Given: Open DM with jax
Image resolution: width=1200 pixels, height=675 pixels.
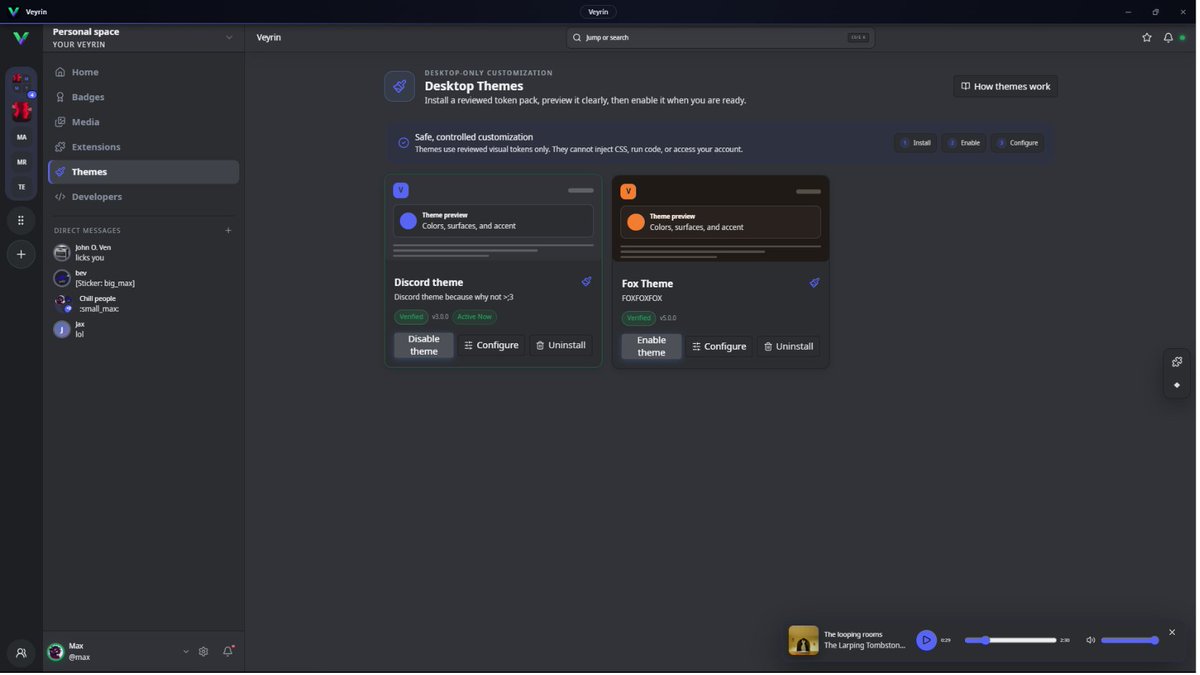Looking at the screenshot, I should [x=143, y=329].
